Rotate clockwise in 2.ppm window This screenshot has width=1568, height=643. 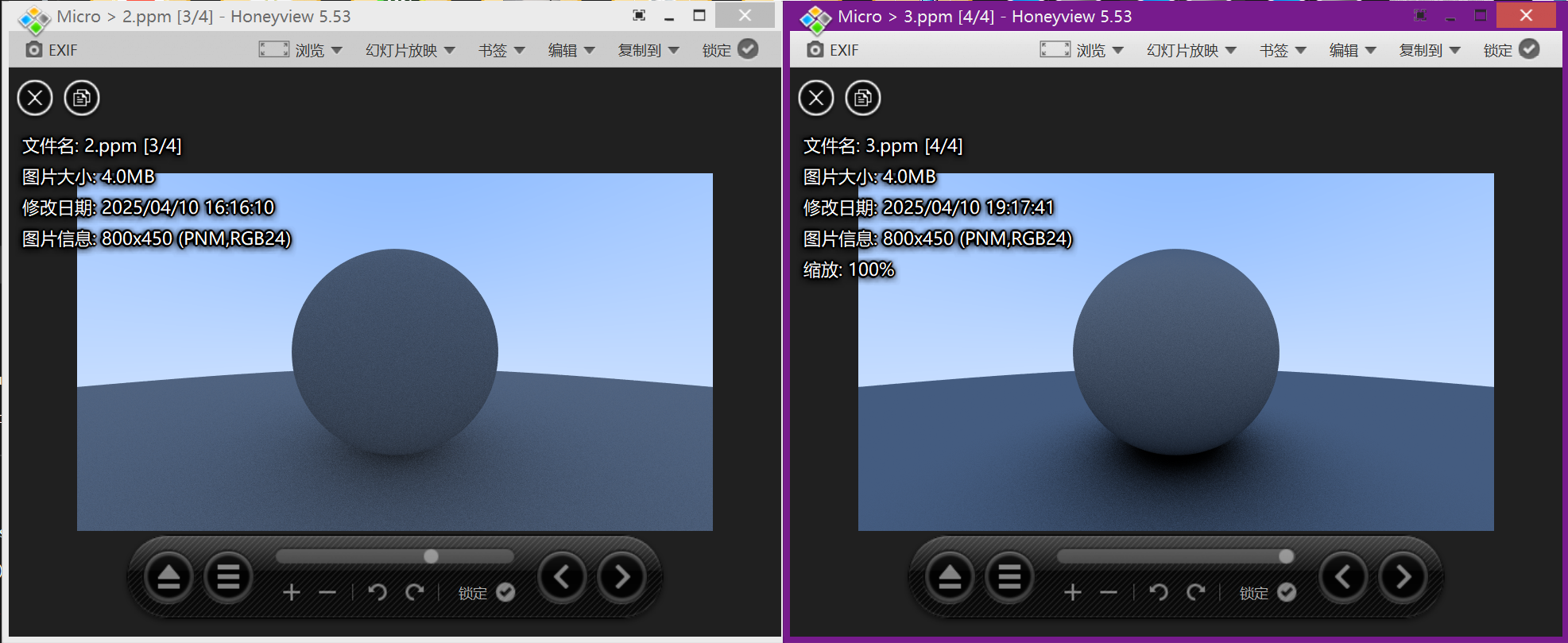(x=414, y=592)
